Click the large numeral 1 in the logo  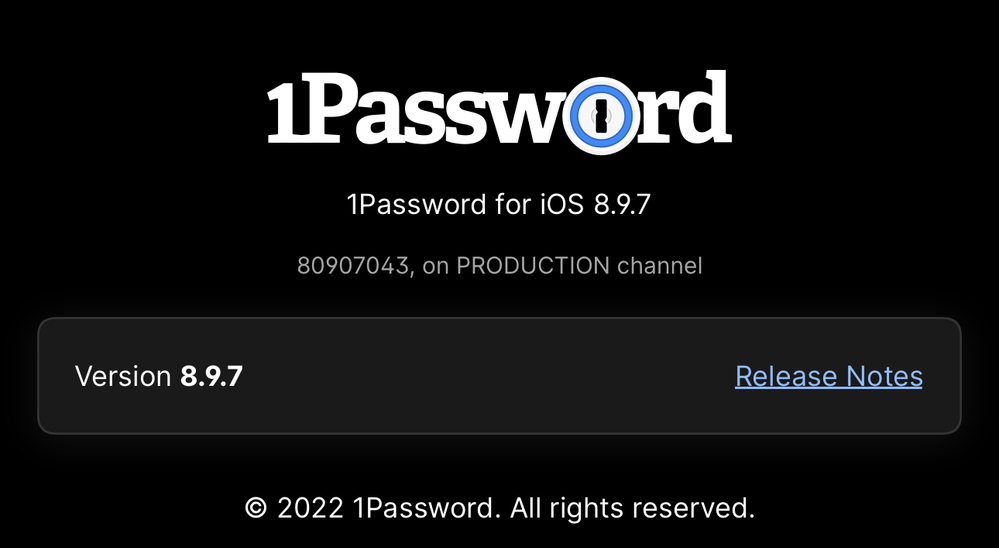point(285,112)
